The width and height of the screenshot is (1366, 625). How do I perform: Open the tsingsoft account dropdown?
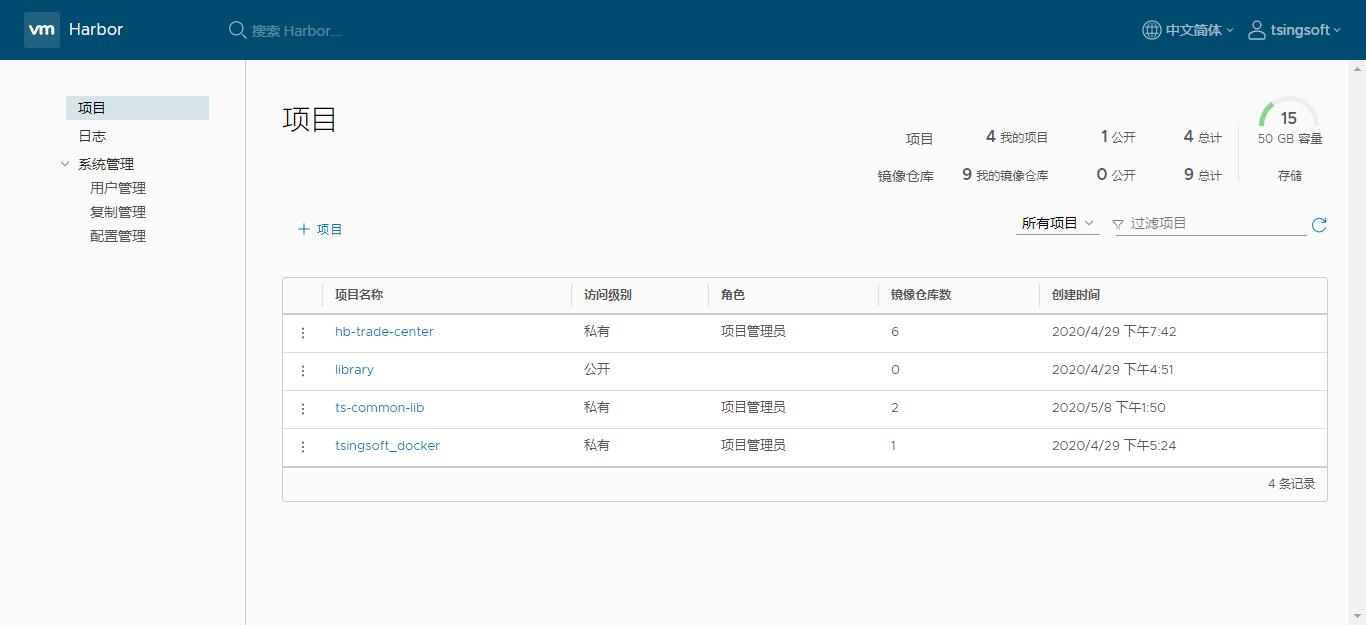[x=1297, y=30]
